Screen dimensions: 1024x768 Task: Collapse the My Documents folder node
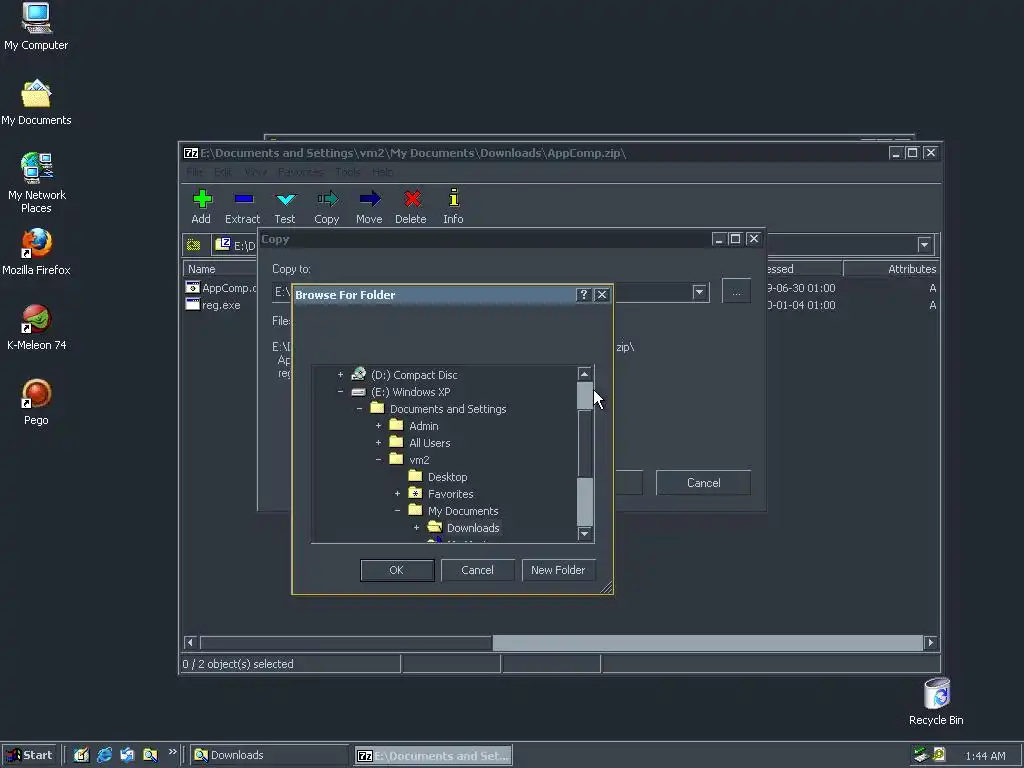pyautogui.click(x=397, y=511)
